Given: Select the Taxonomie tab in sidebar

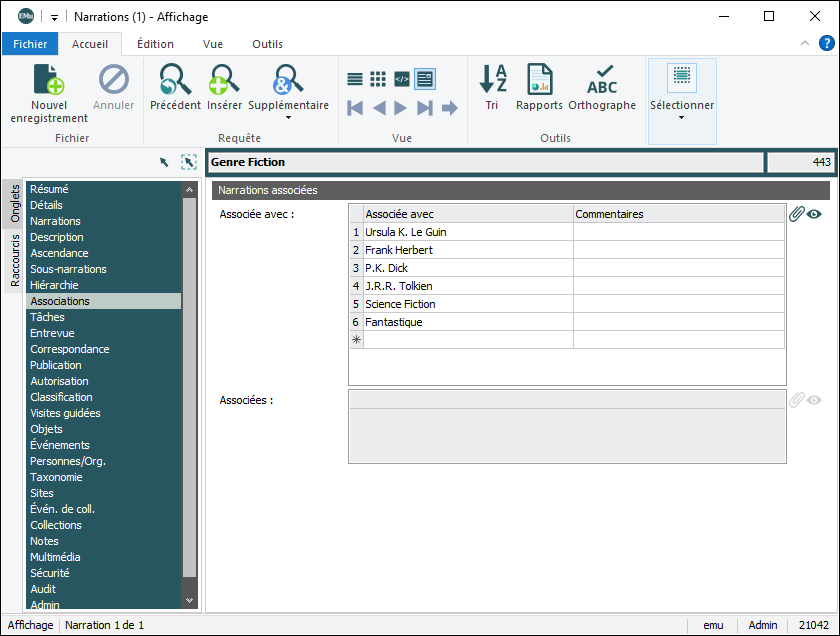Looking at the screenshot, I should point(57,477).
